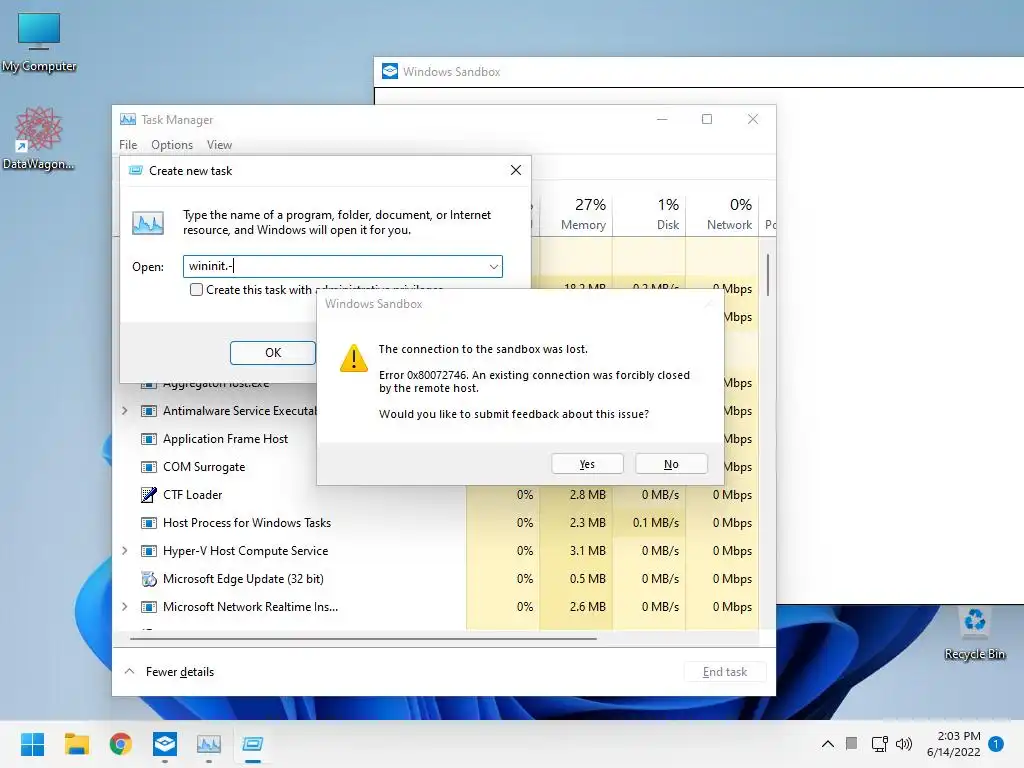The image size is (1024, 768).
Task: Click the 3.1 MB memory value
Action: click(588, 551)
